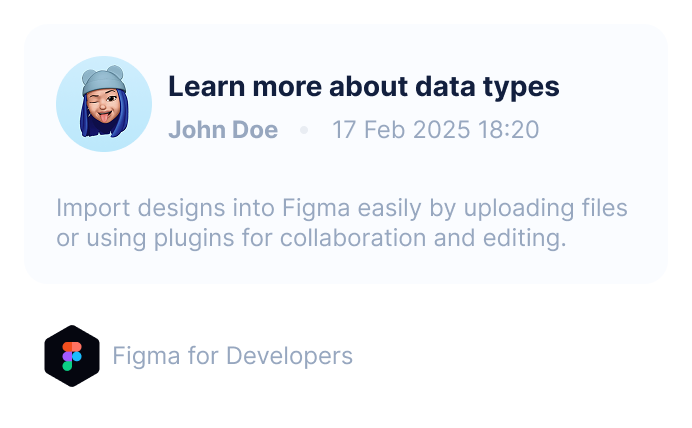
Task: Open the "Learn more about data types" title
Action: [363, 87]
